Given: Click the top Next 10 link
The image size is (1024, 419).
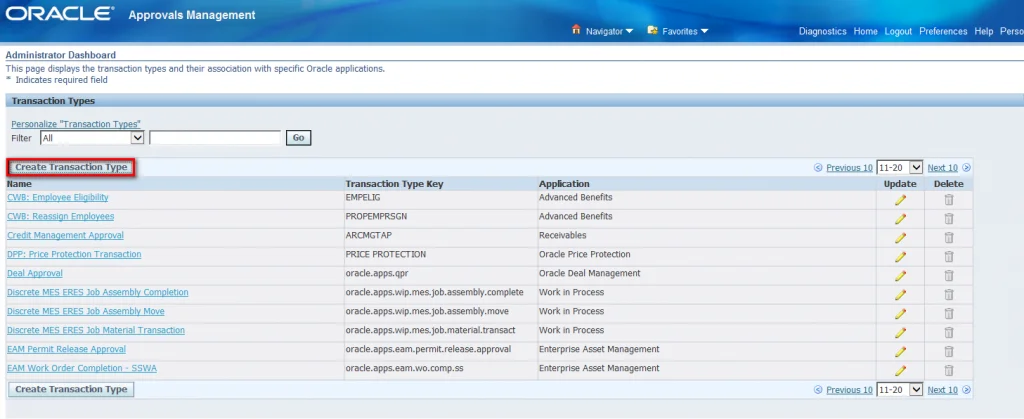Looking at the screenshot, I should click(942, 168).
